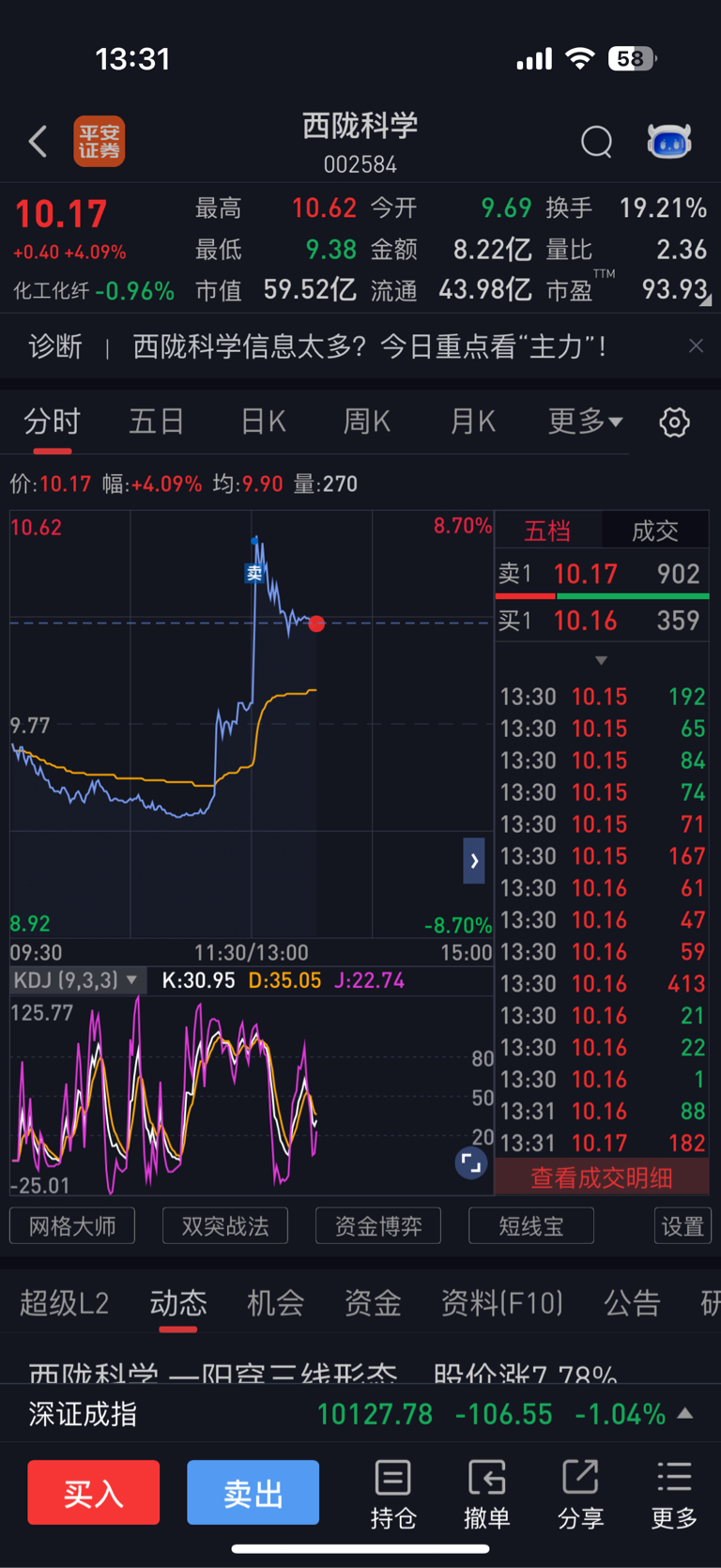Switch to 资金 tab
The image size is (721, 1568).
(x=373, y=1303)
